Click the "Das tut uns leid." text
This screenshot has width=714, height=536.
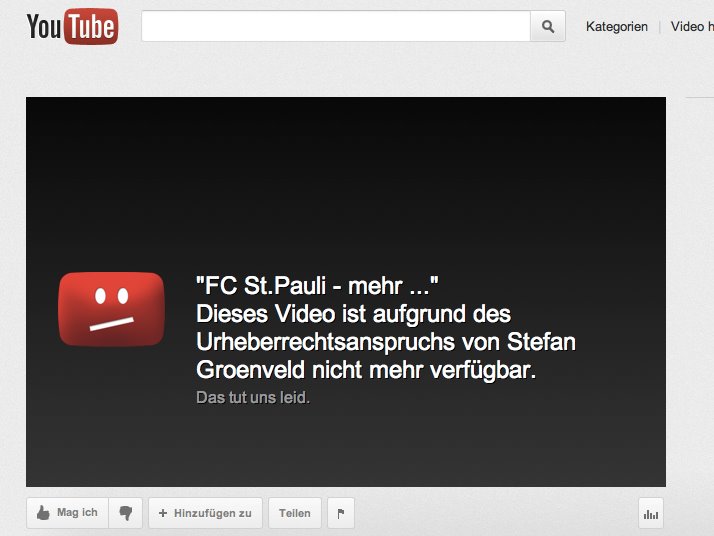coord(253,398)
